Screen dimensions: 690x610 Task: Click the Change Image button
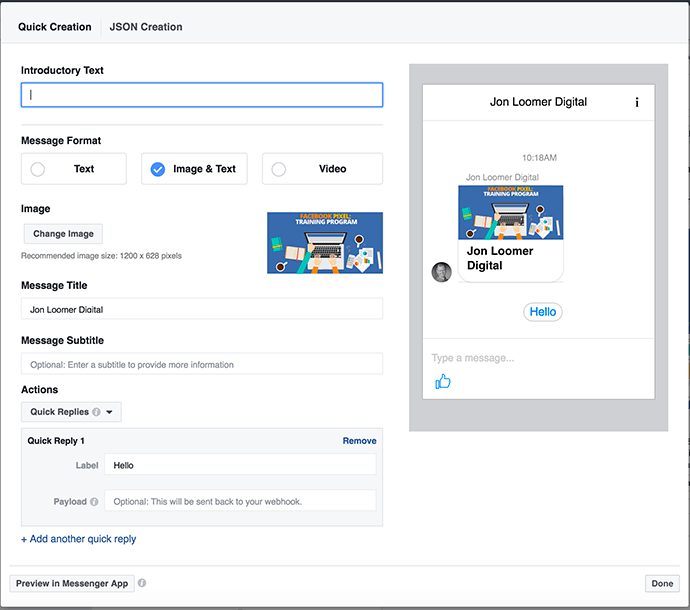[x=63, y=234]
